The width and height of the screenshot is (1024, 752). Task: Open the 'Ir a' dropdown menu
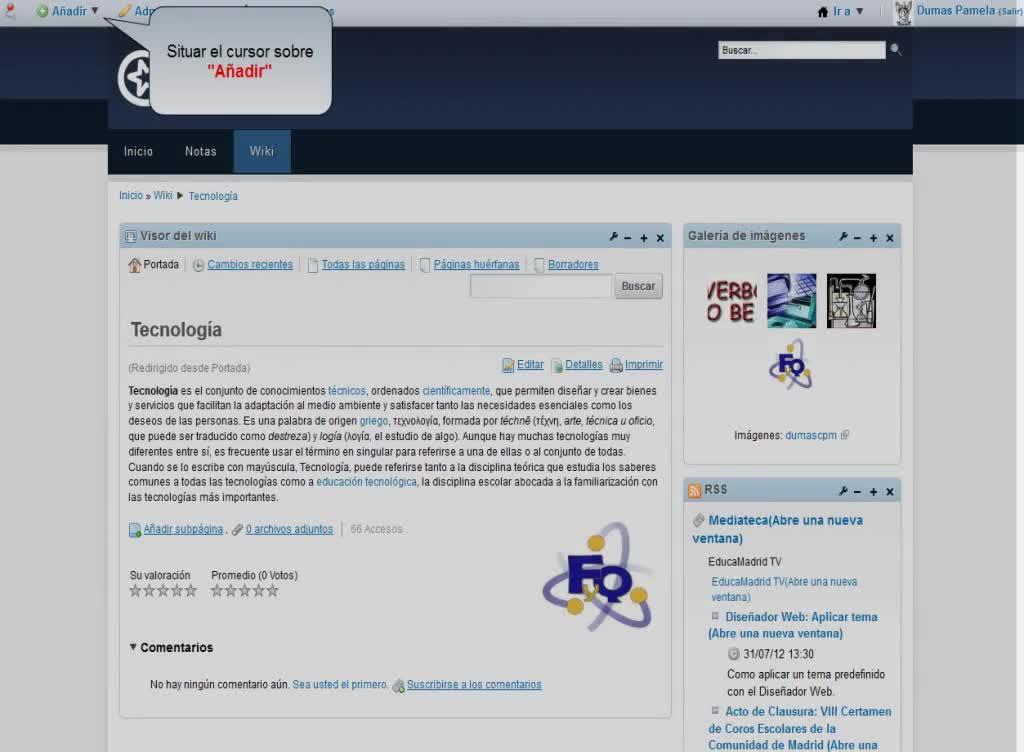[848, 11]
